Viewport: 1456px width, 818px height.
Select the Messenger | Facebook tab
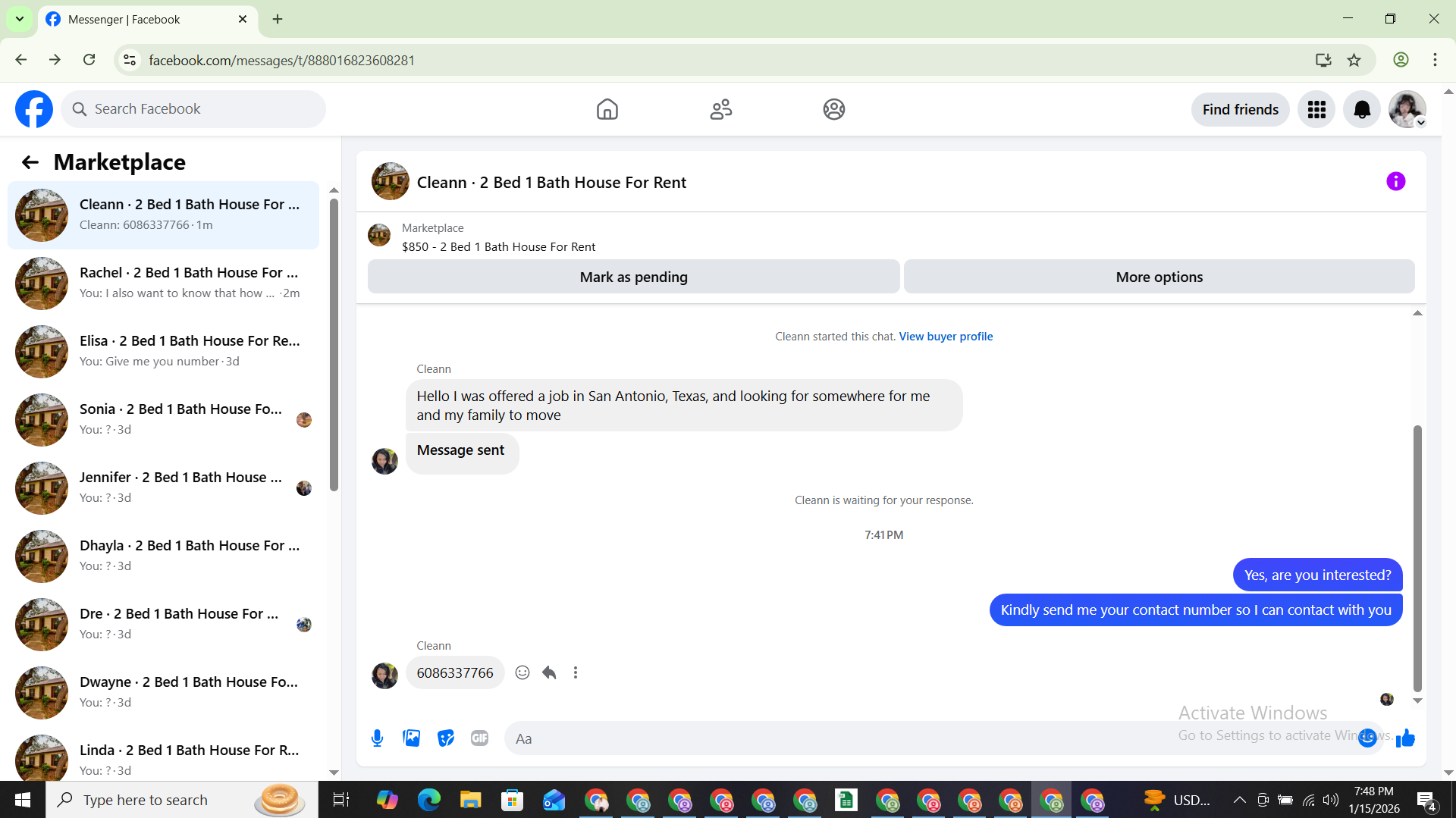click(x=148, y=20)
